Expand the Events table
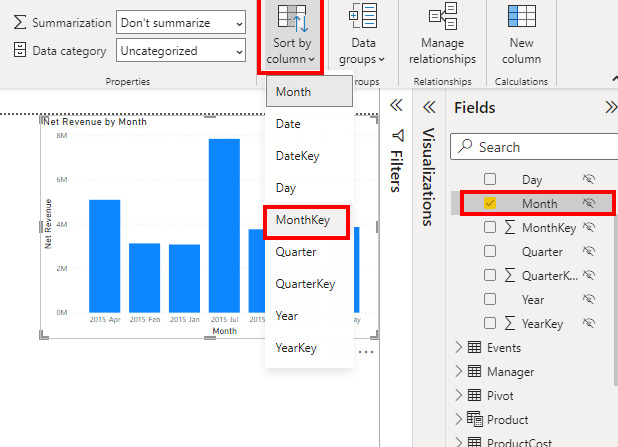618x447 pixels. point(460,347)
